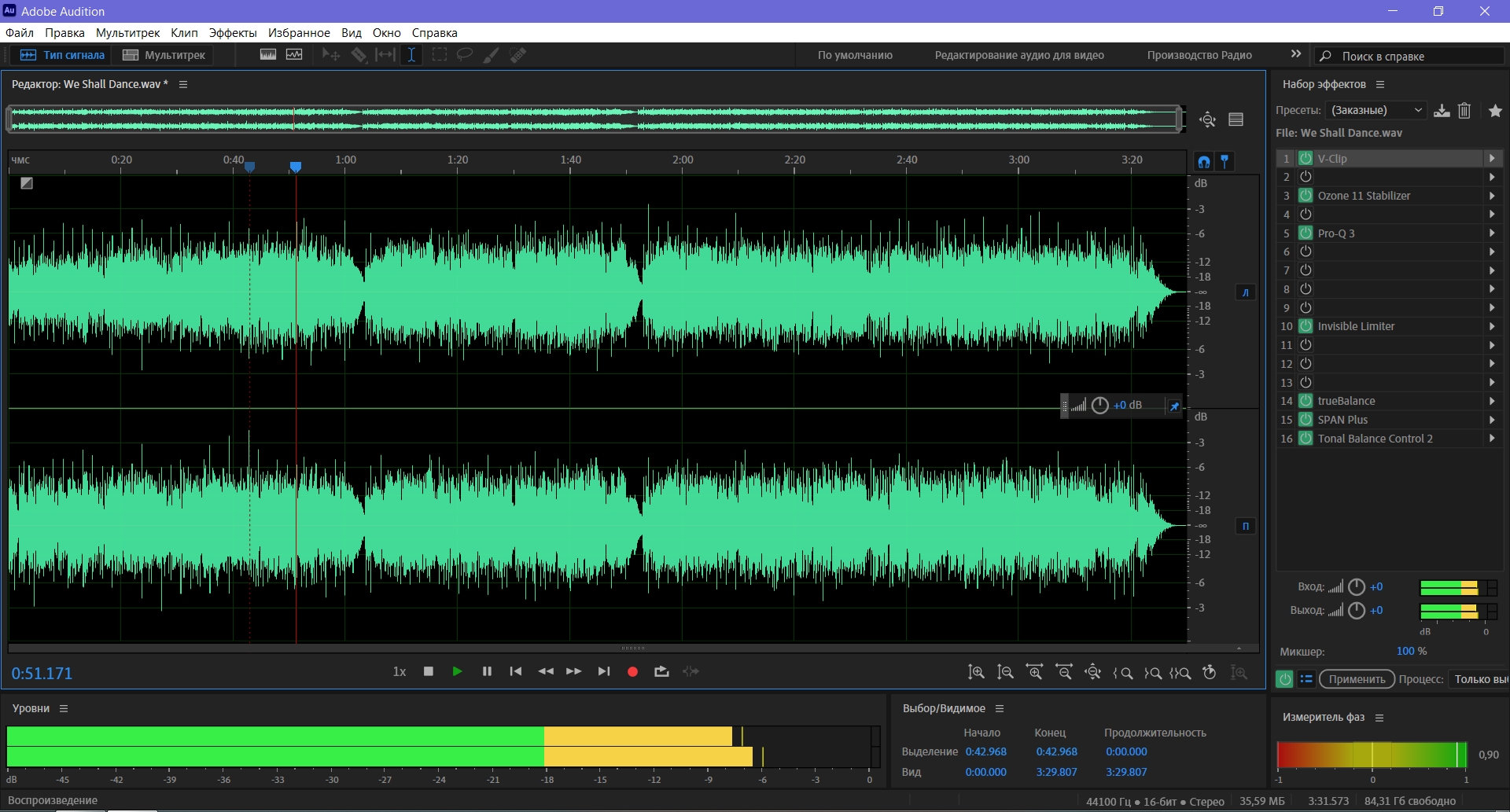Open Набор эффектов panel menu
This screenshot has height=812, width=1510.
(x=1380, y=84)
